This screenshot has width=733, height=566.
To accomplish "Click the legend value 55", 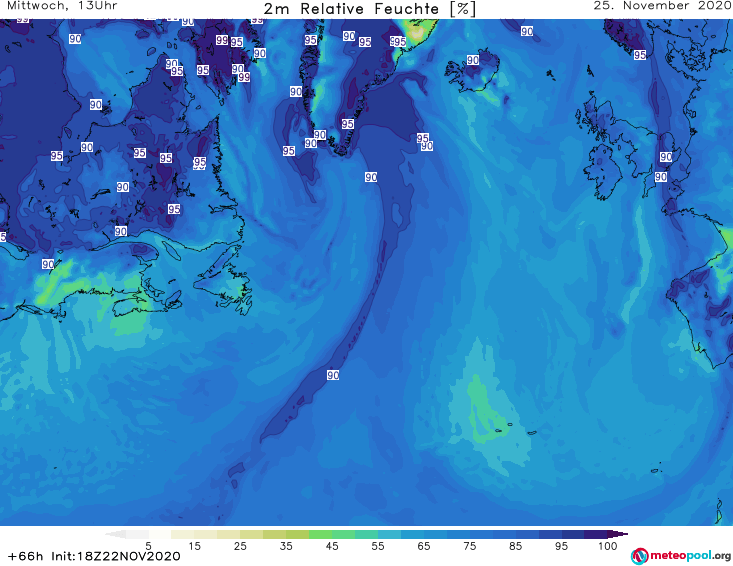I will coord(378,546).
